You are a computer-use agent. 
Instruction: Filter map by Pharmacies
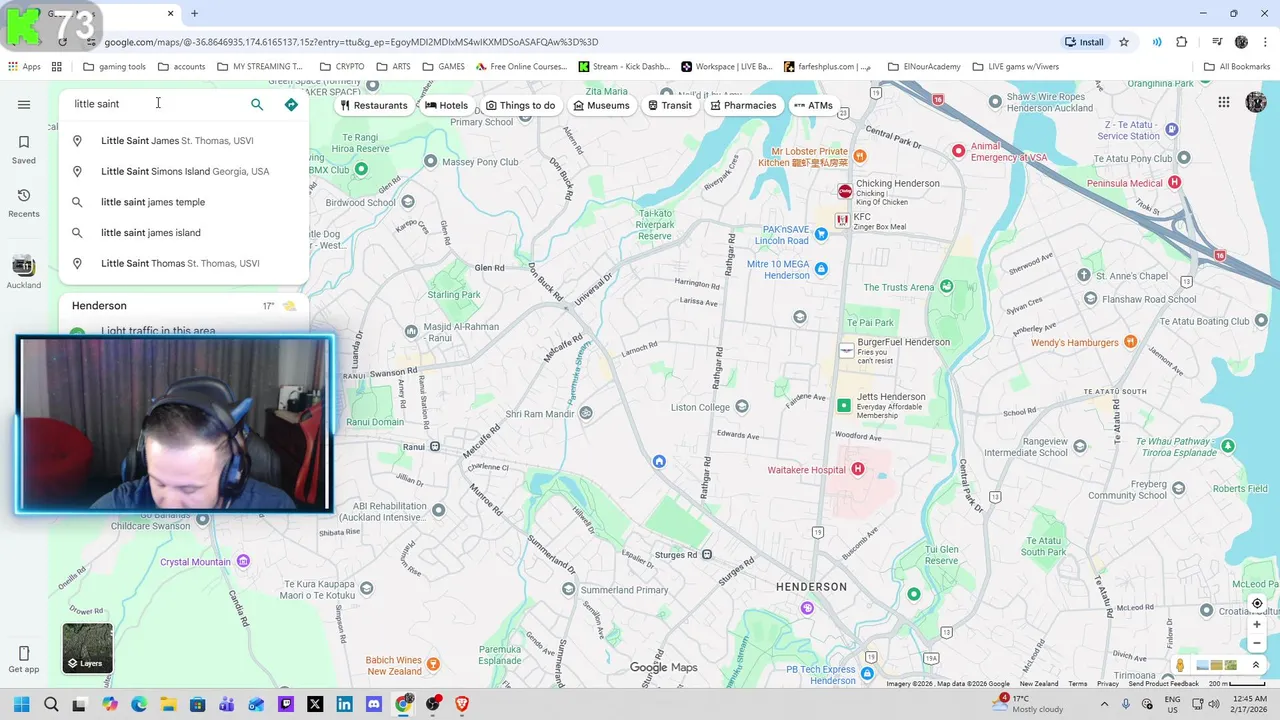[743, 105]
